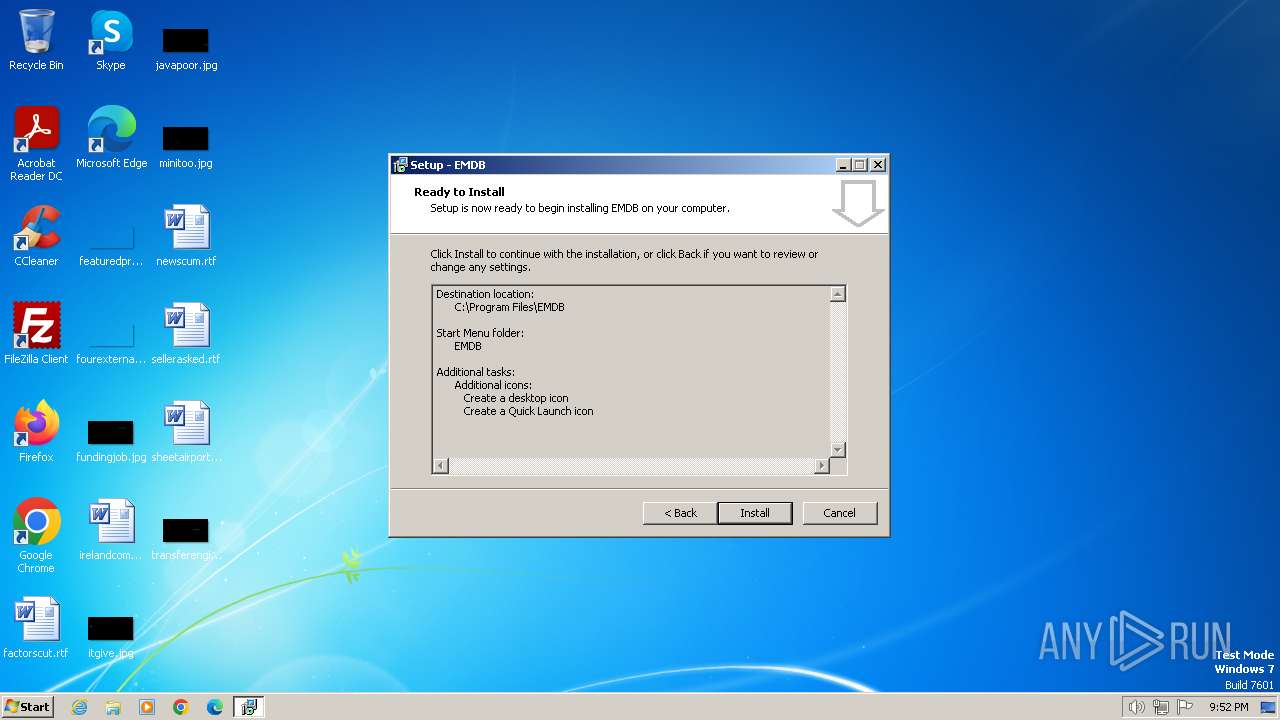Screen dimensions: 1280x720
Task: Cancel the EMDB setup
Action: point(839,513)
